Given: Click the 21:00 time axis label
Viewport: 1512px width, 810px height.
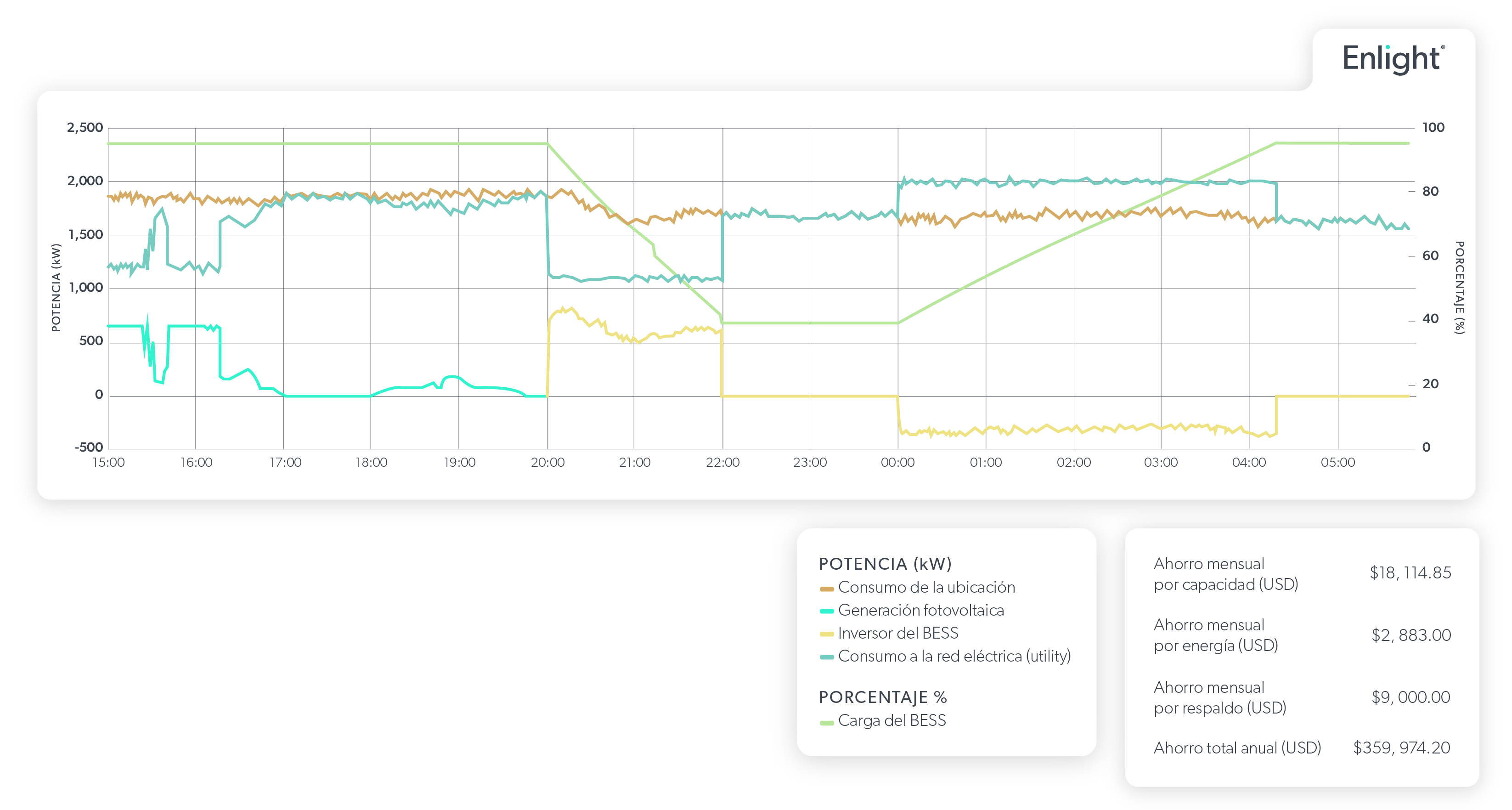Looking at the screenshot, I should [634, 463].
